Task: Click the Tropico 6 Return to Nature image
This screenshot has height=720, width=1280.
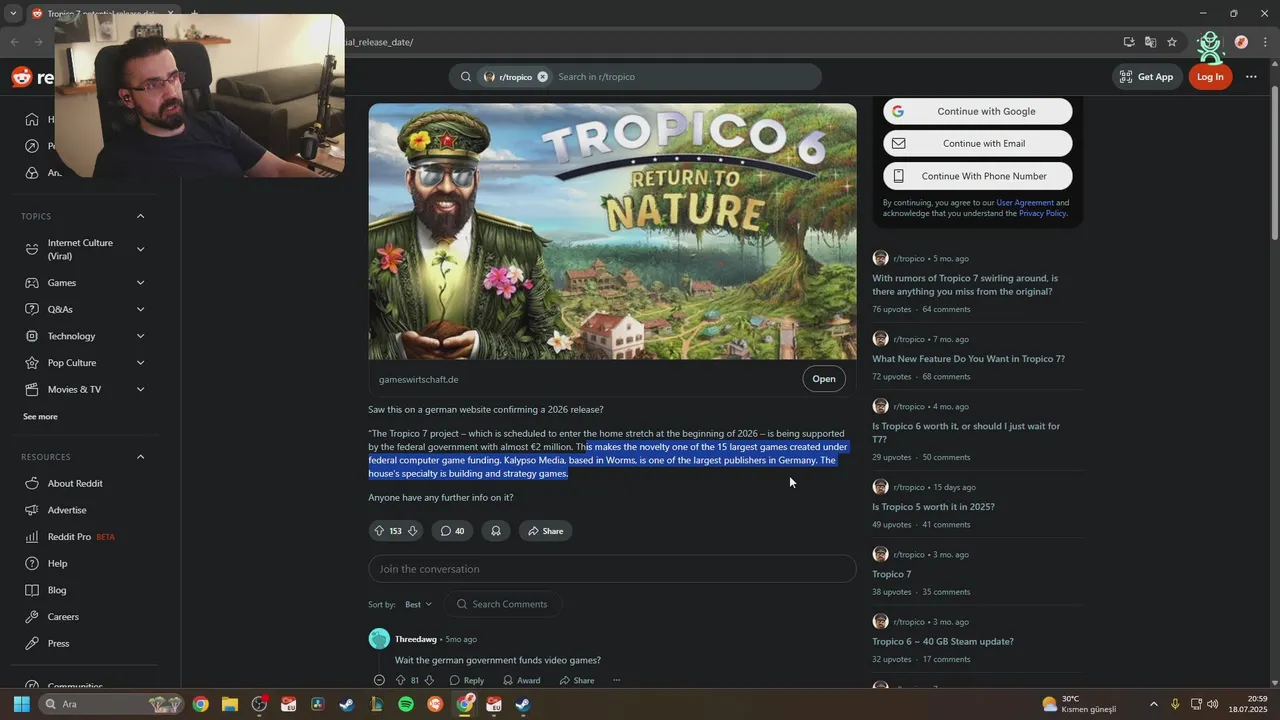Action: click(x=612, y=232)
